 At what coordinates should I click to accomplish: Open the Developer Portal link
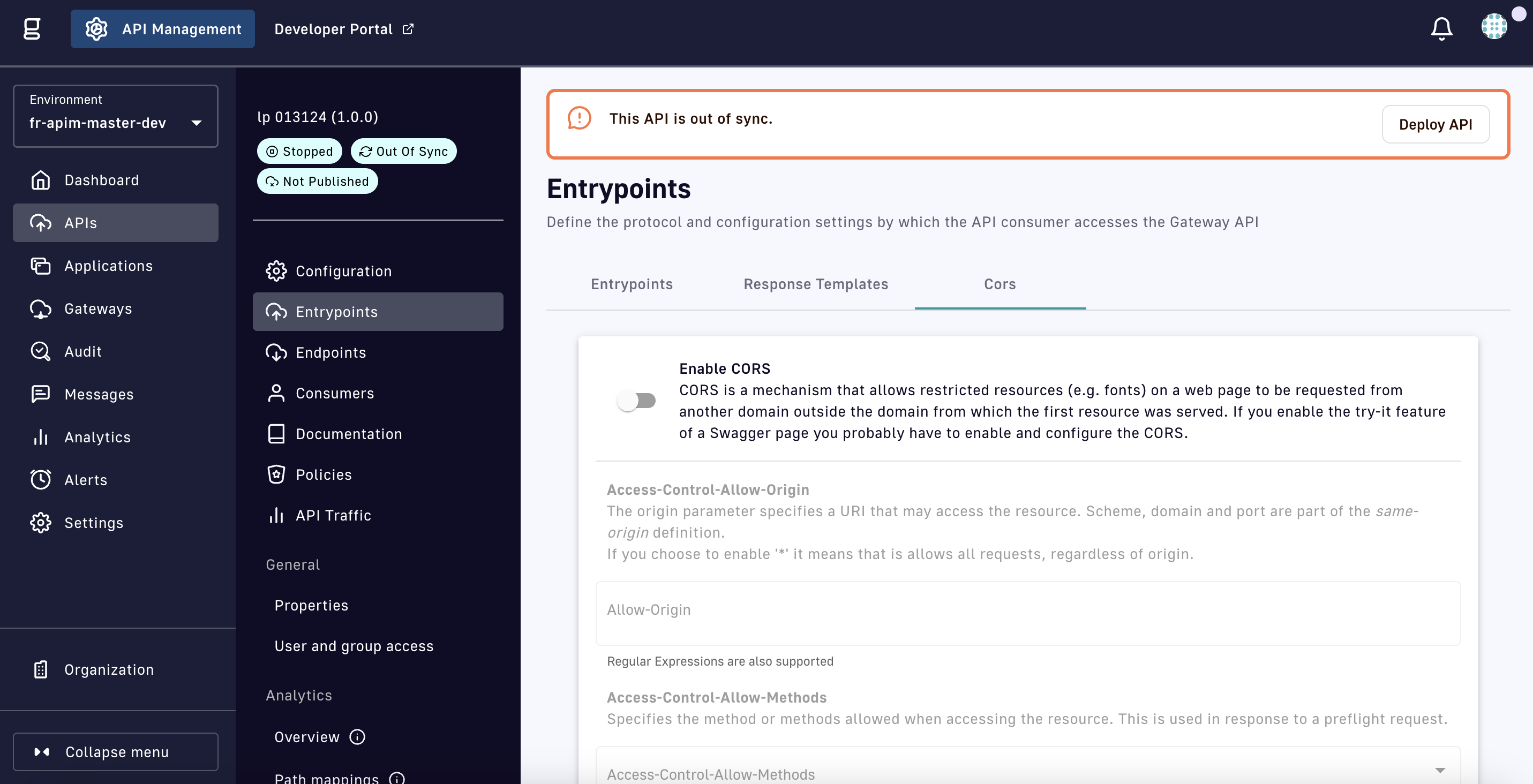343,29
